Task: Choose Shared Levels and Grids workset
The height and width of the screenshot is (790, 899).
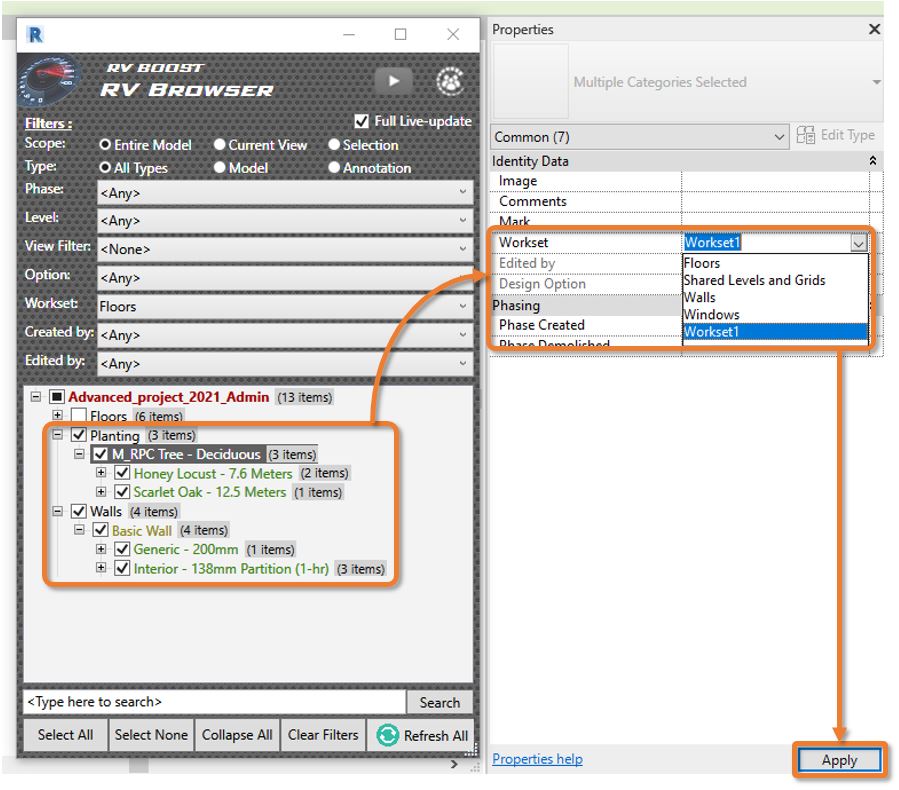Action: click(x=775, y=280)
